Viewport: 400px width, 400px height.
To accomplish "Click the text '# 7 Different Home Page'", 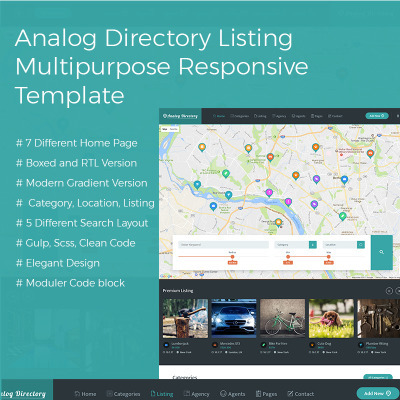I will click(77, 143).
